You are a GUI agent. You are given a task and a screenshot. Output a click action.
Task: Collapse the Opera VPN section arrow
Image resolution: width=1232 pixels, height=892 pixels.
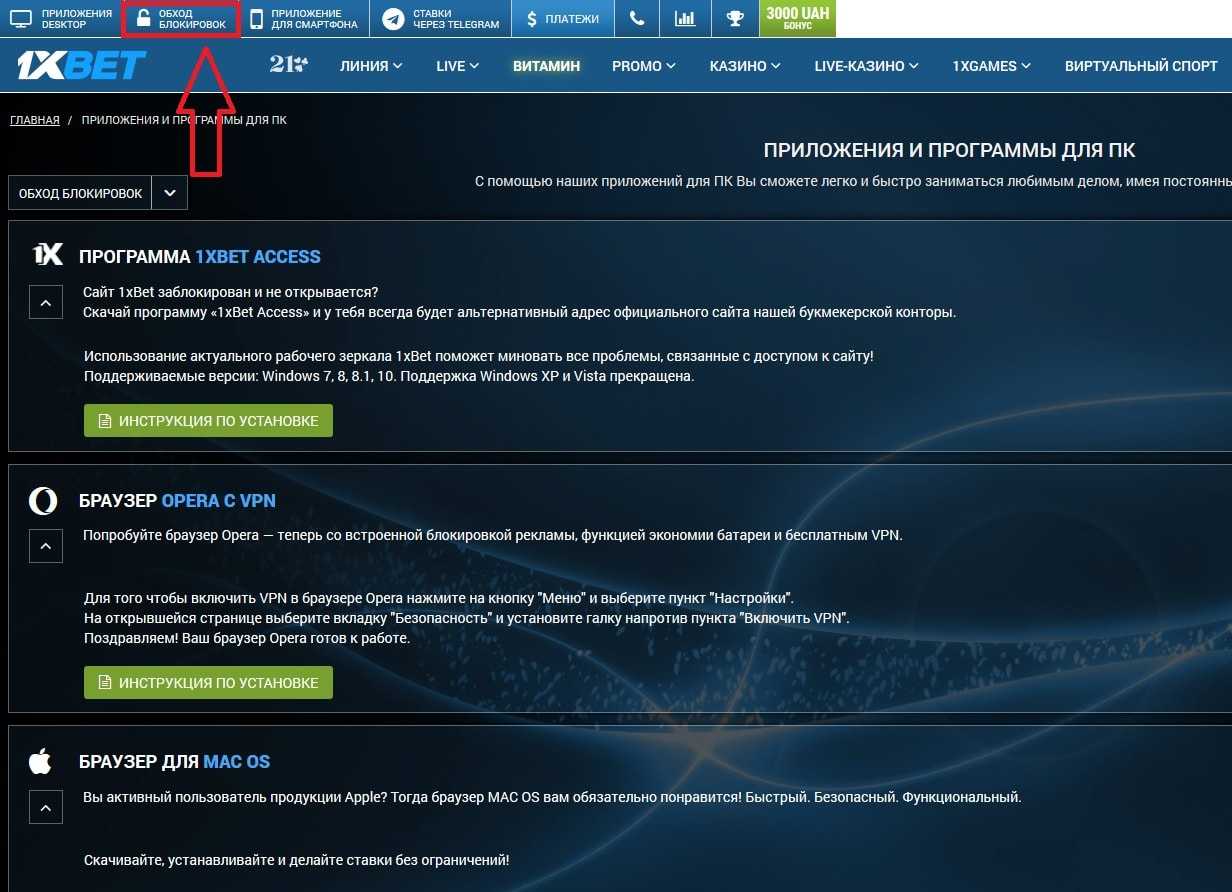[46, 546]
